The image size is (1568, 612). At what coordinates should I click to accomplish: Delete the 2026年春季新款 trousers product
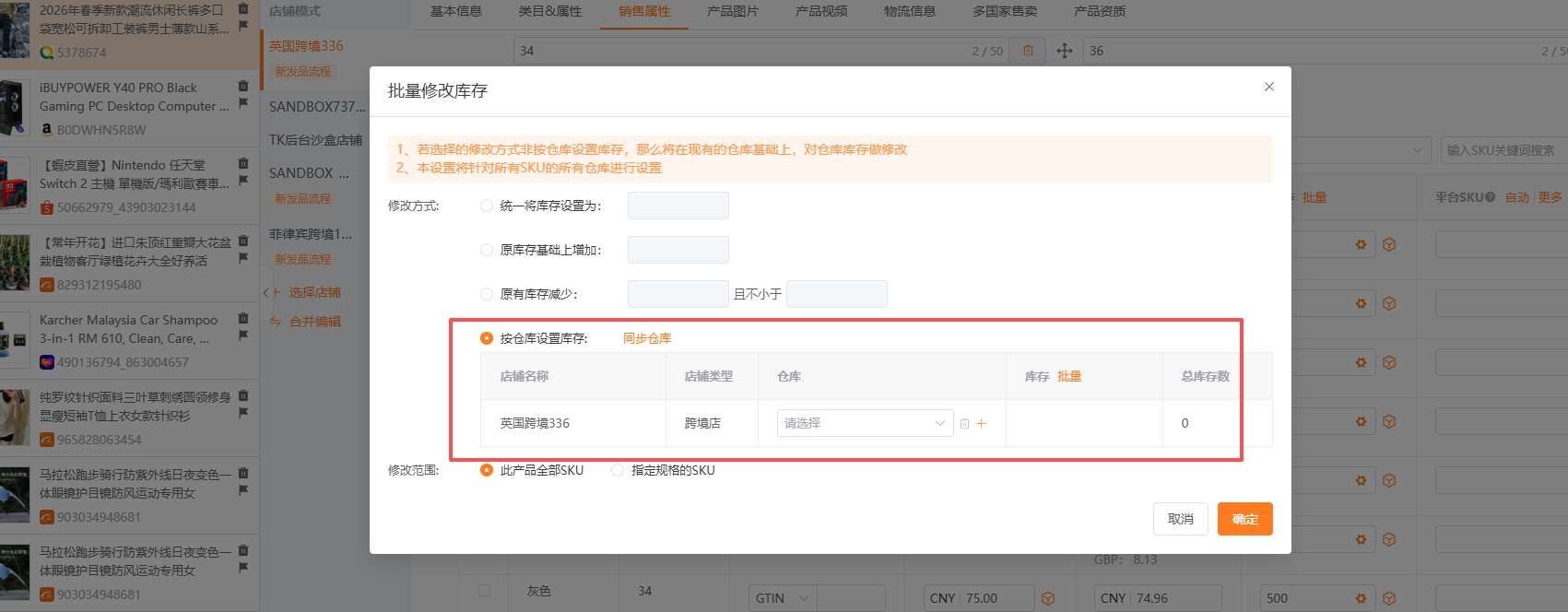(x=243, y=8)
